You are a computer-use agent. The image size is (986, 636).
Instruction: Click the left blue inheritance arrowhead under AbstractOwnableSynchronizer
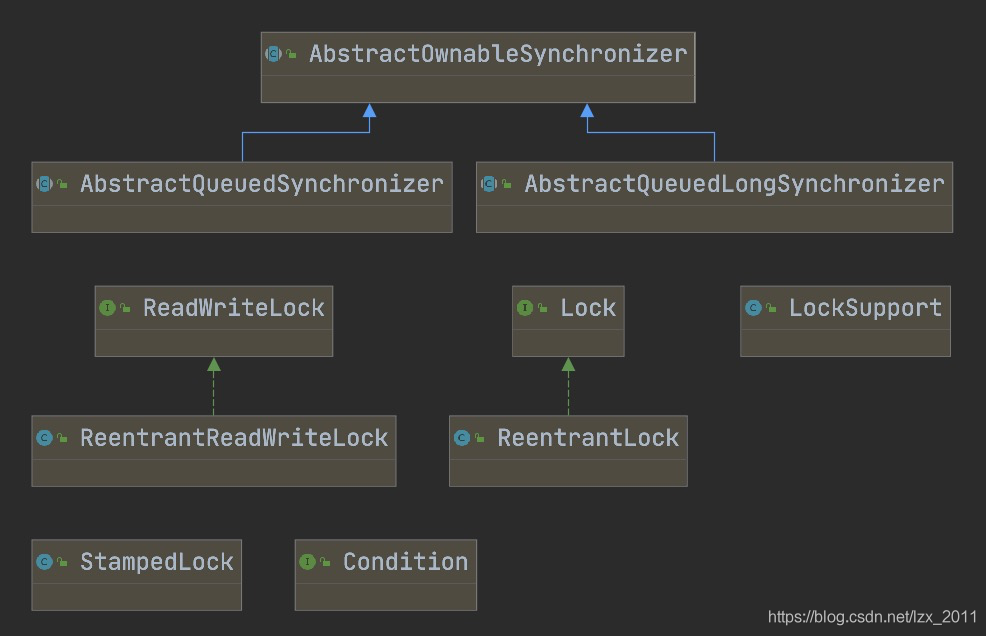coord(370,111)
